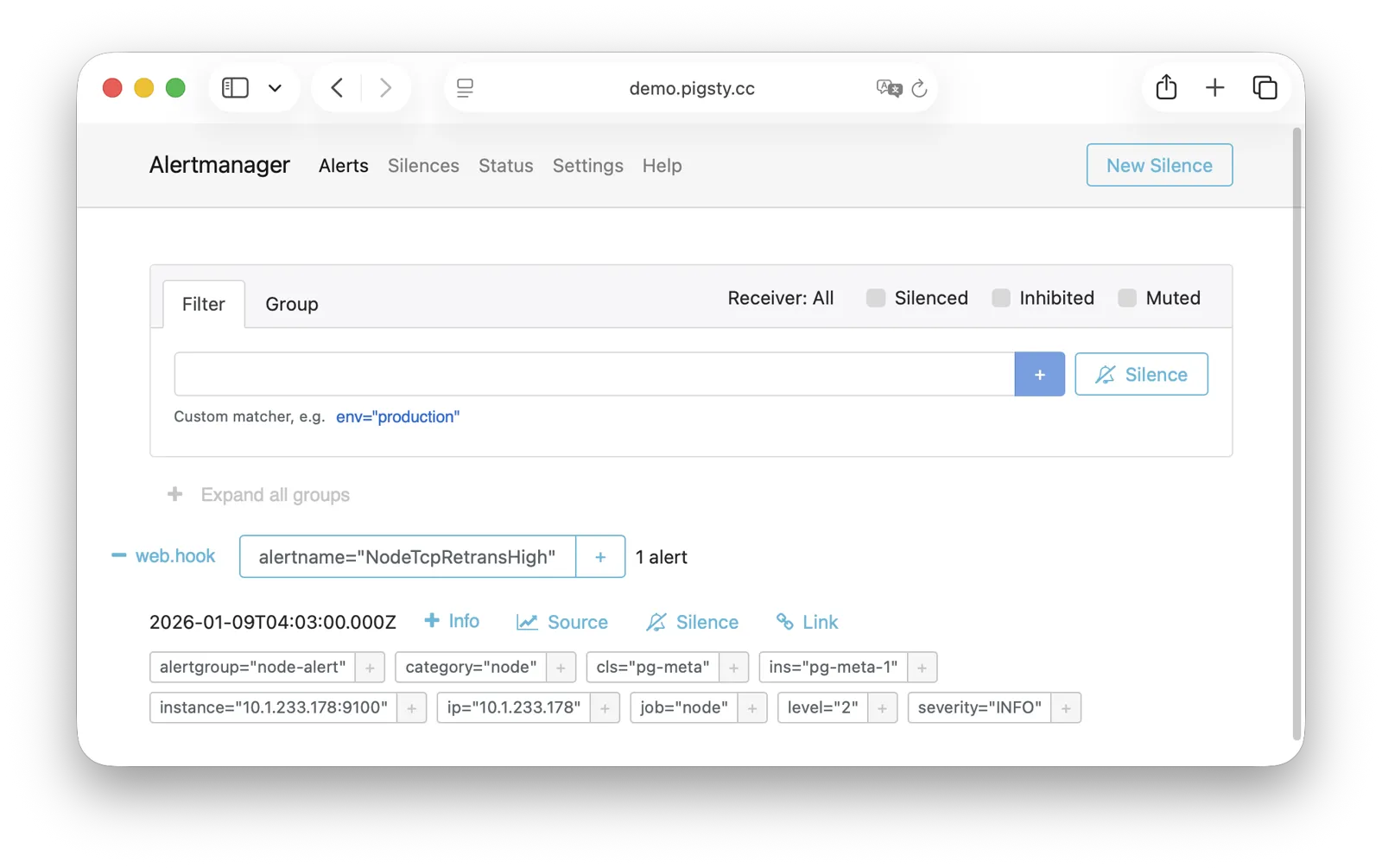Open the browser sidebar dropdown chevron
The height and width of the screenshot is (868, 1382).
(275, 87)
